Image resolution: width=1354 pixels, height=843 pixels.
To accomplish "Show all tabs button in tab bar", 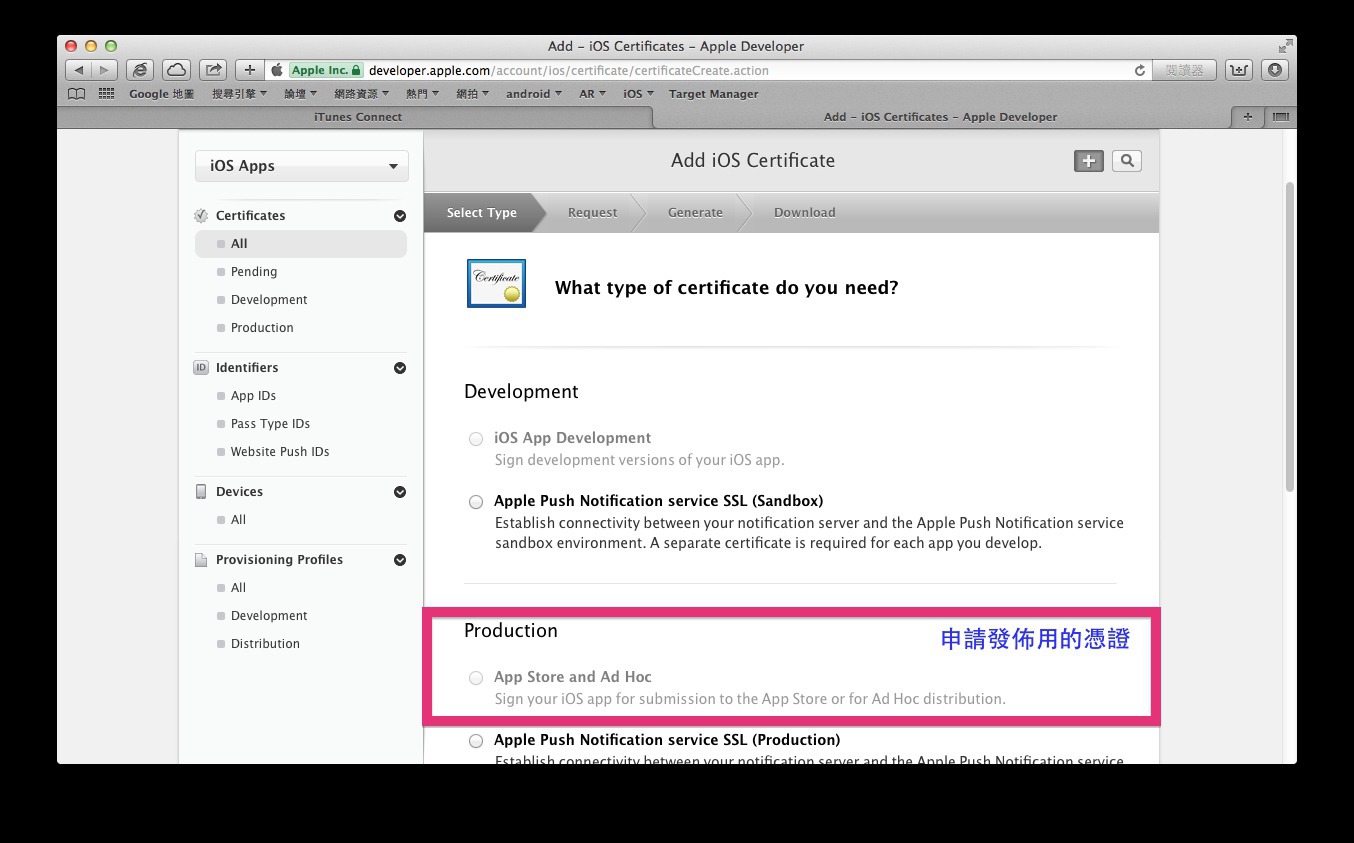I will [x=1280, y=117].
